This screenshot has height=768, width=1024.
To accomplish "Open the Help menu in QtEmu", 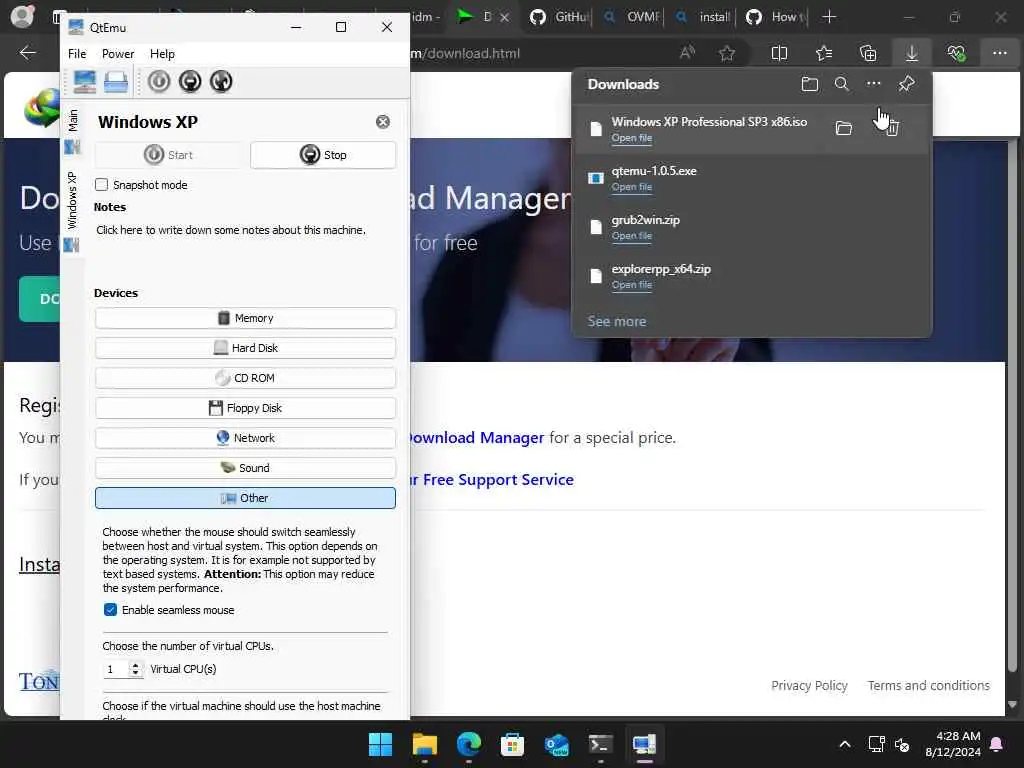I will [x=162, y=54].
